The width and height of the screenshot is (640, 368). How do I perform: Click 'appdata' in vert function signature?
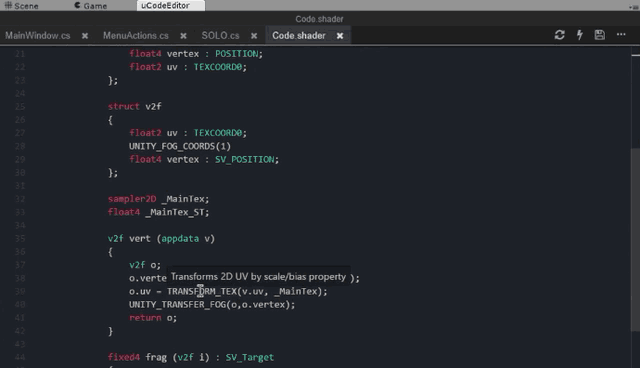pyautogui.click(x=180, y=238)
